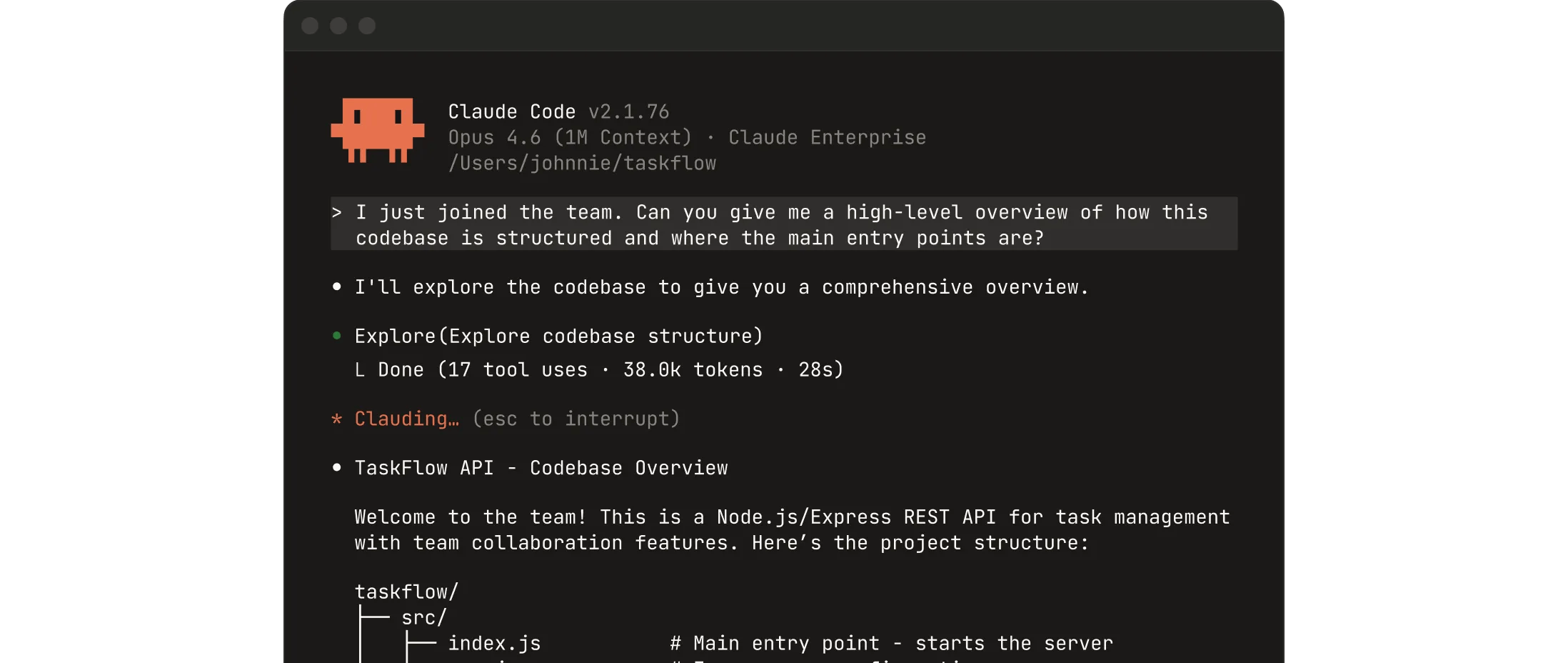The height and width of the screenshot is (663, 1568).
Task: Click the orange asterisk spinner next to Clauding
Action: (336, 419)
